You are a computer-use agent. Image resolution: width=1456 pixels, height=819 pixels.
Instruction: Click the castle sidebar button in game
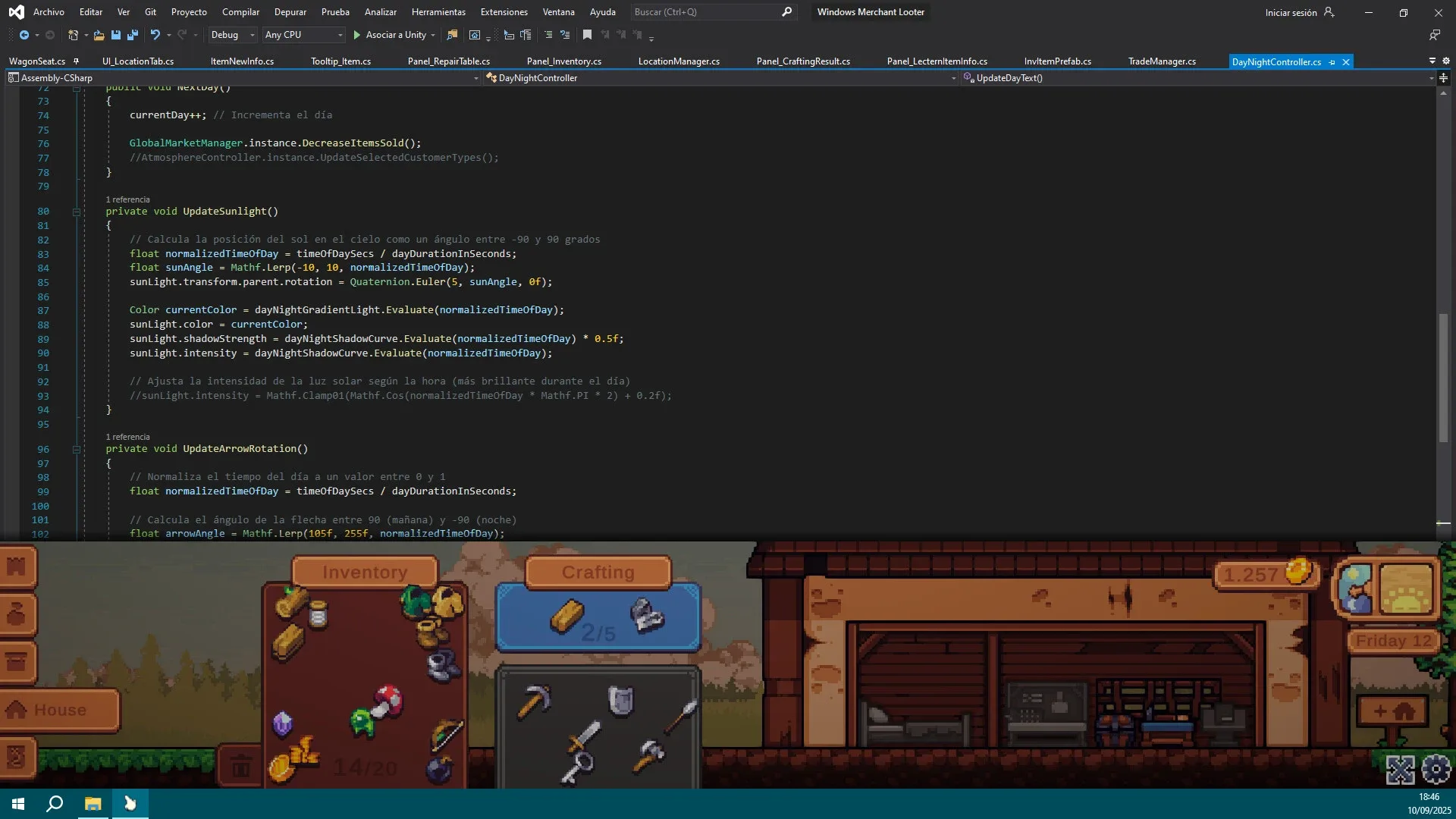click(17, 566)
